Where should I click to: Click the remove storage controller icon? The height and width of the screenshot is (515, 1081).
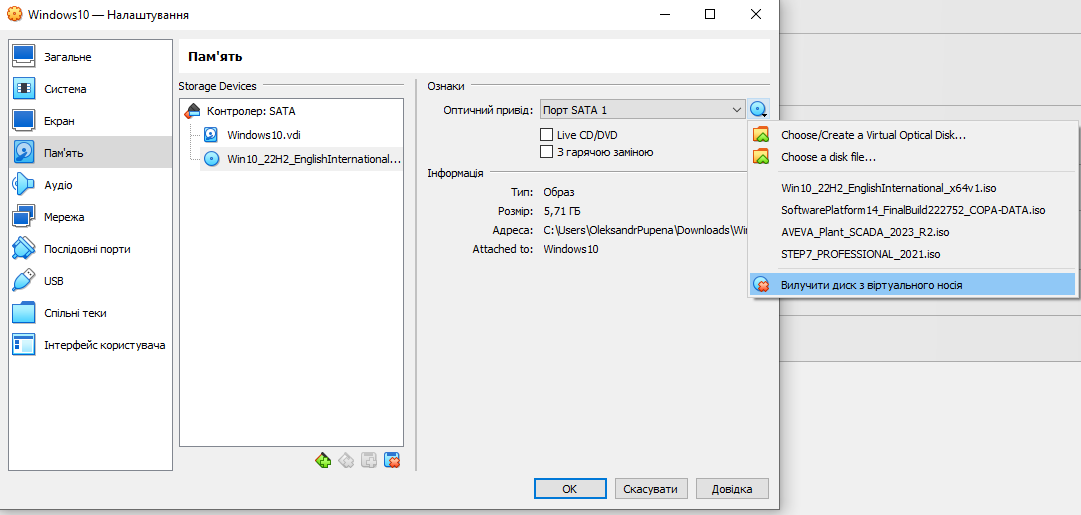(x=346, y=460)
